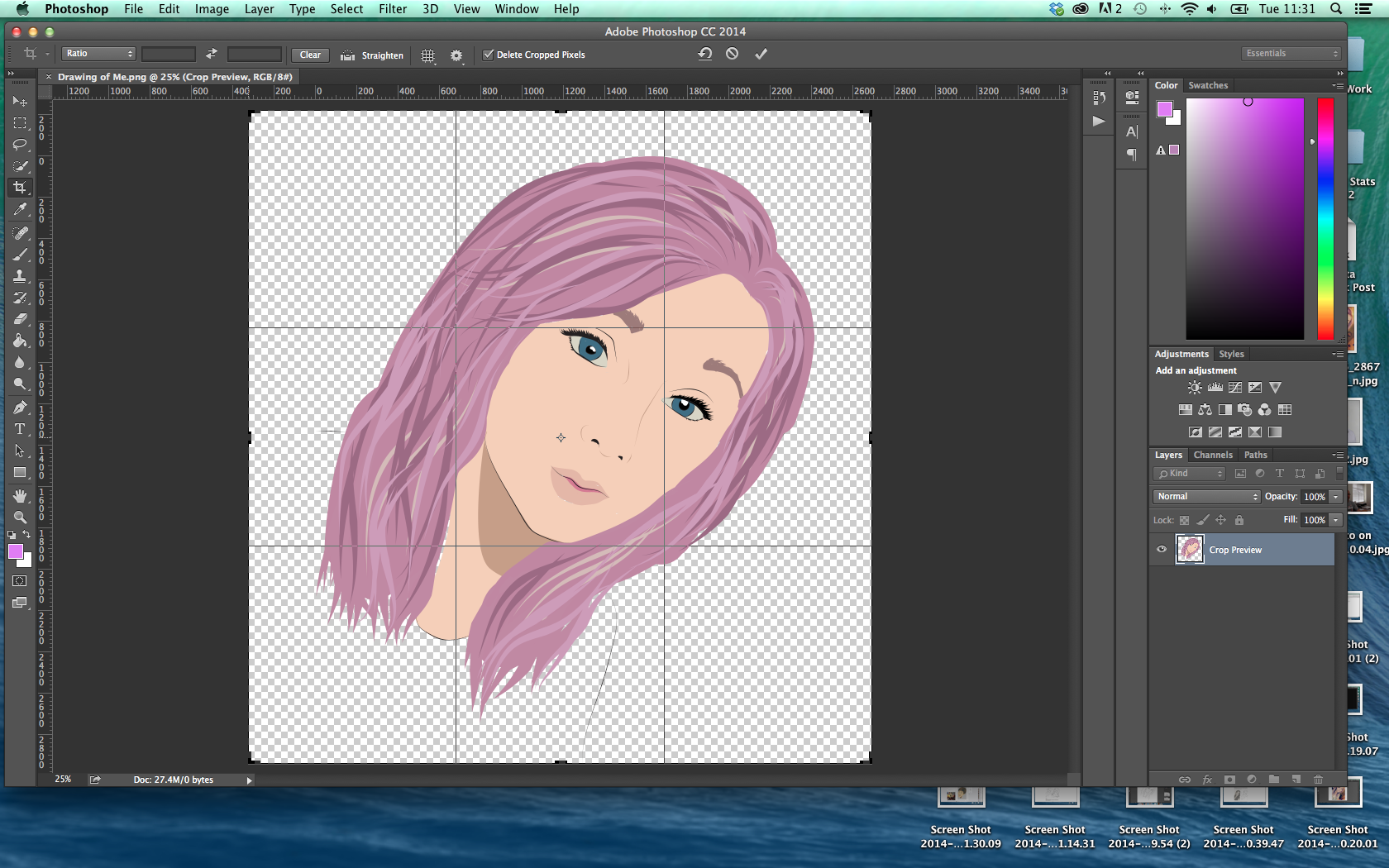1389x868 pixels.
Task: Click the Levels adjustment icon
Action: point(1215,387)
